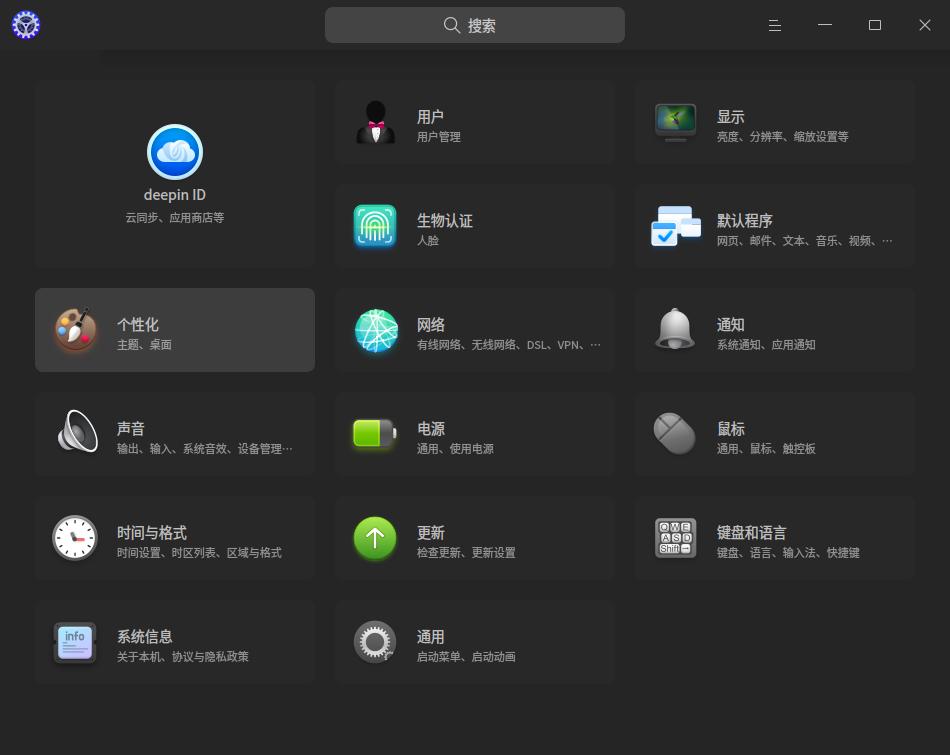Screen dimensions: 950x755
Task: Open the 时间与格式 clock icon
Action: 75,537
